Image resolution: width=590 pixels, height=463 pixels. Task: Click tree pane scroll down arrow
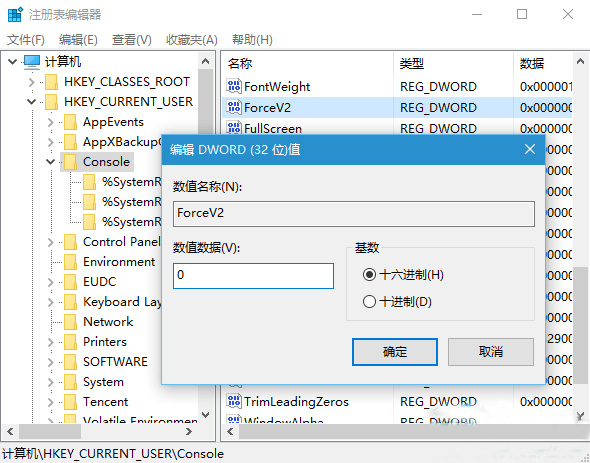(x=205, y=415)
